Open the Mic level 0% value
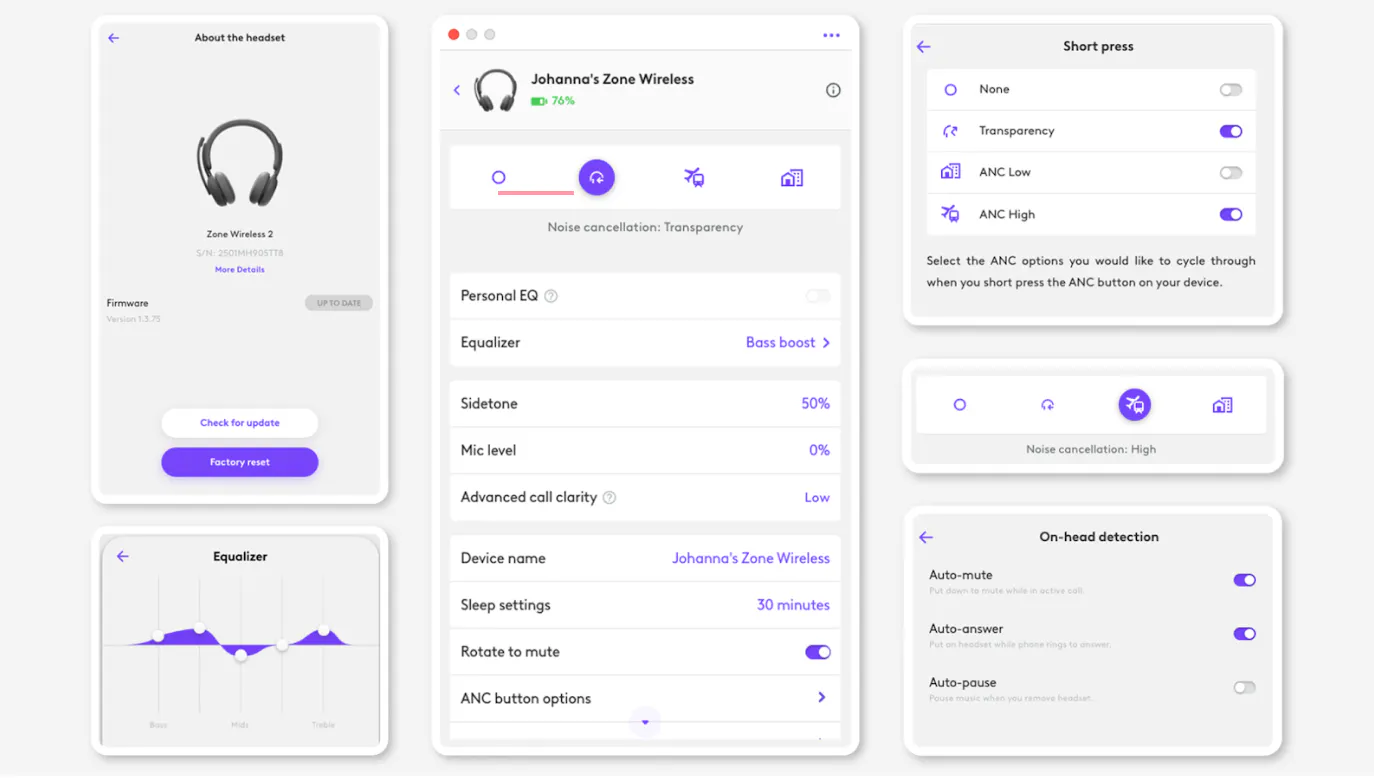The image size is (1374, 779). (x=819, y=450)
